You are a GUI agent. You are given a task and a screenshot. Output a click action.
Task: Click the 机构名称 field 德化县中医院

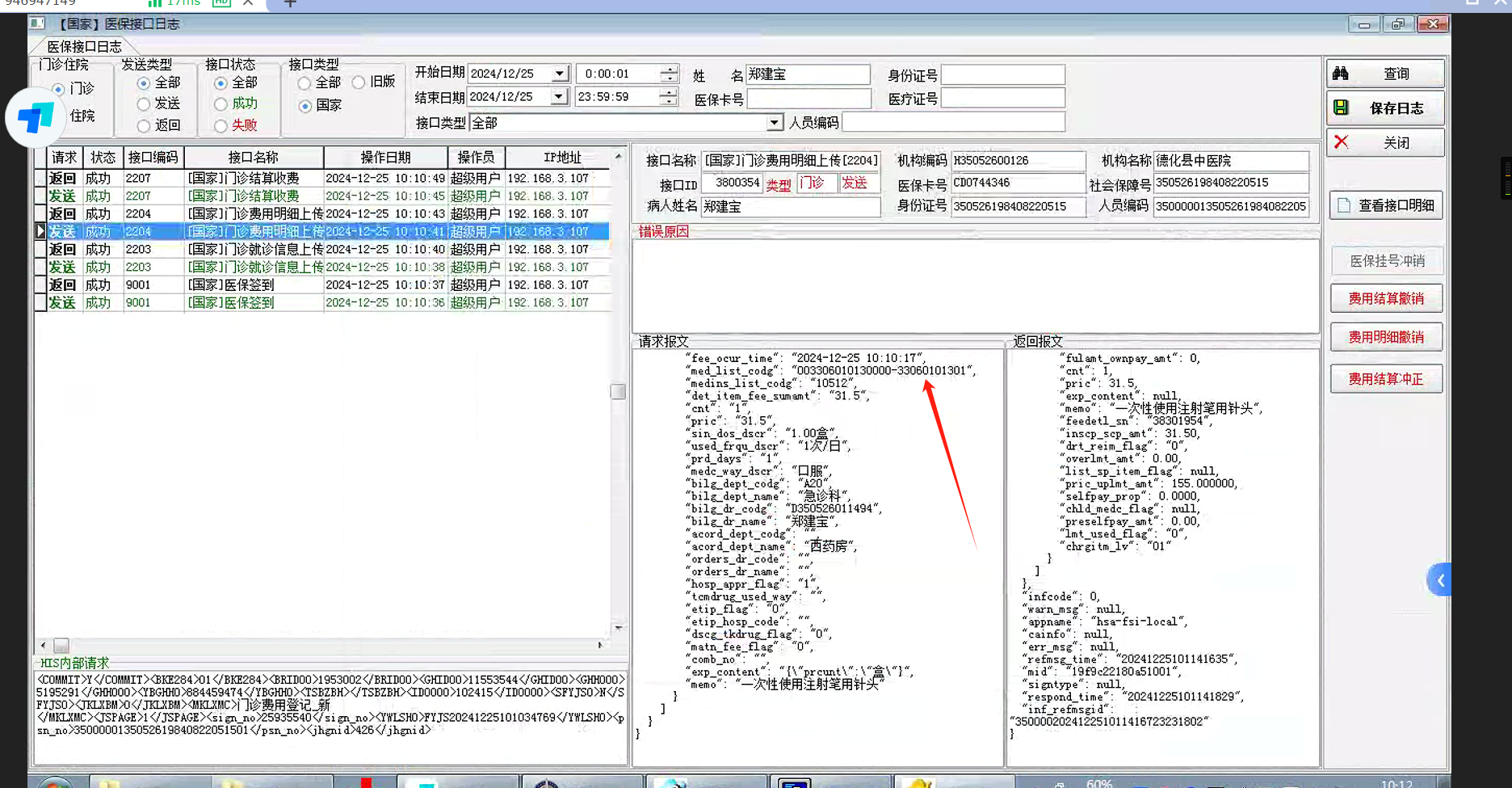click(1231, 161)
